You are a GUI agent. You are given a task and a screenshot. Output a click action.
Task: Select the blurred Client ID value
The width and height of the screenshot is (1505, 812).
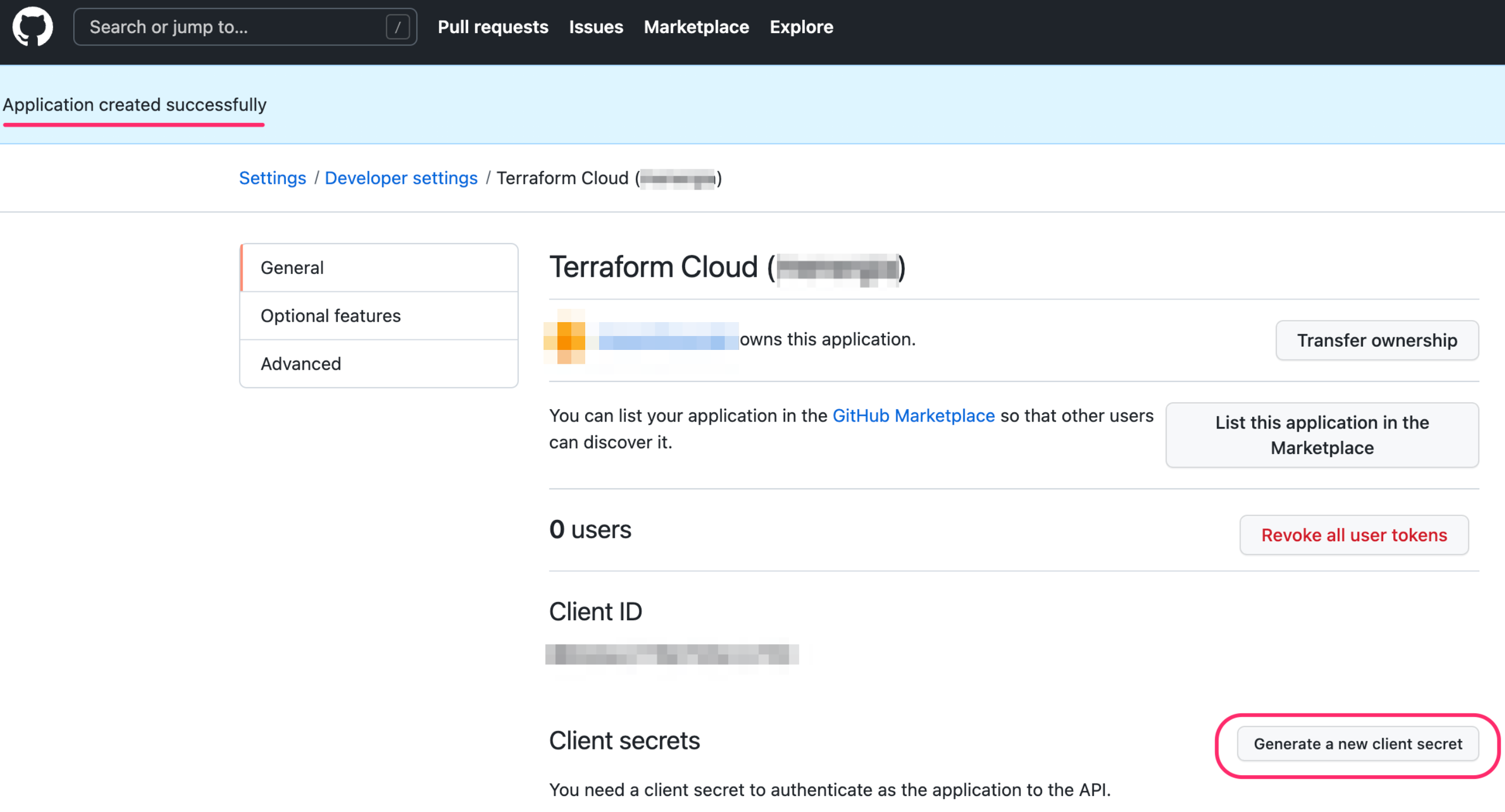pos(672,654)
